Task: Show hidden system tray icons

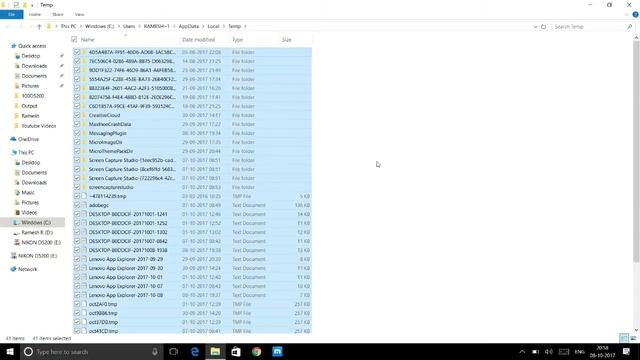Action: (x=522, y=352)
